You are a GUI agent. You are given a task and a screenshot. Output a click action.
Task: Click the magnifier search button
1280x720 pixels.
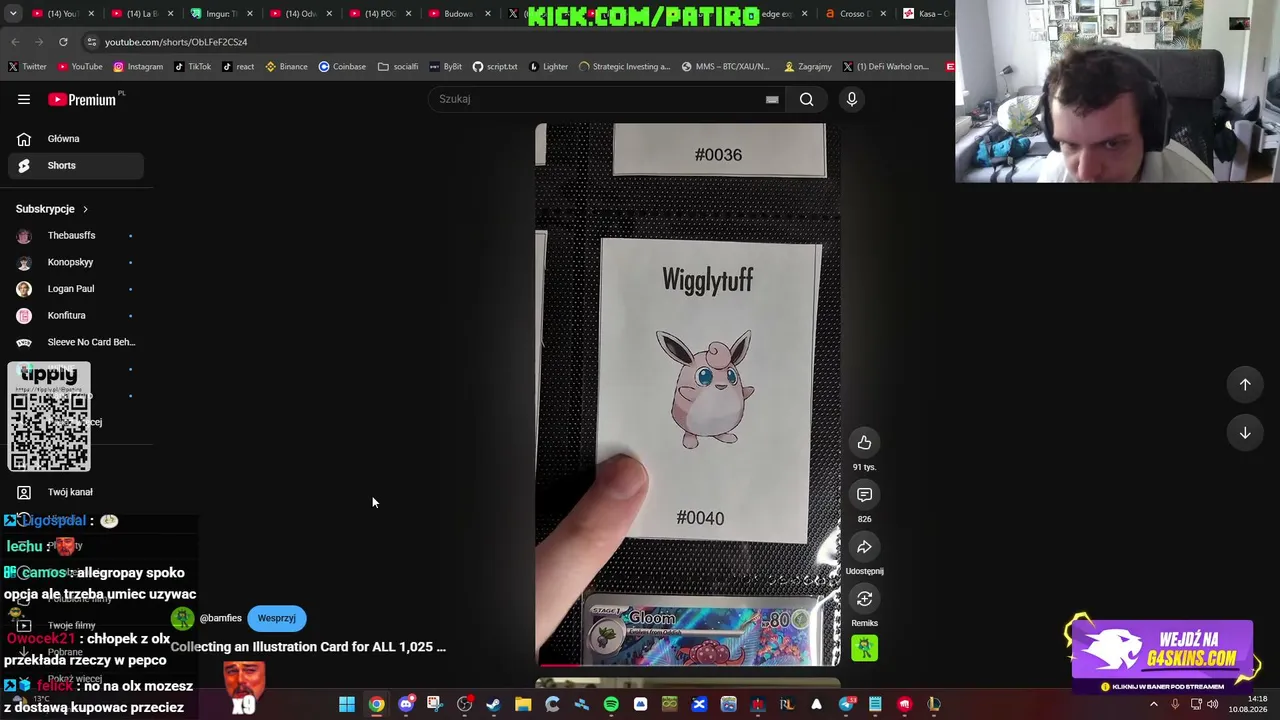coord(806,99)
